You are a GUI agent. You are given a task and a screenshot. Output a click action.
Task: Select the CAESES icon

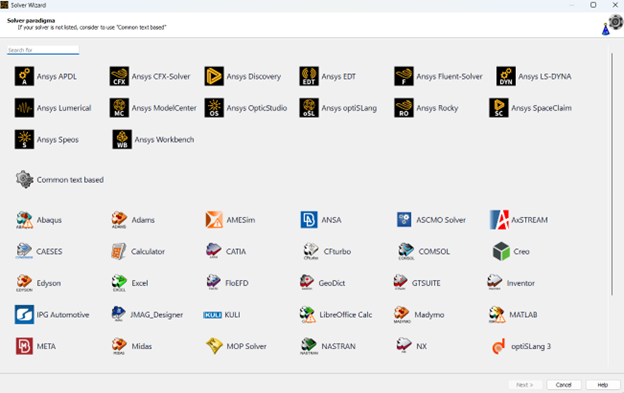tap(24, 251)
